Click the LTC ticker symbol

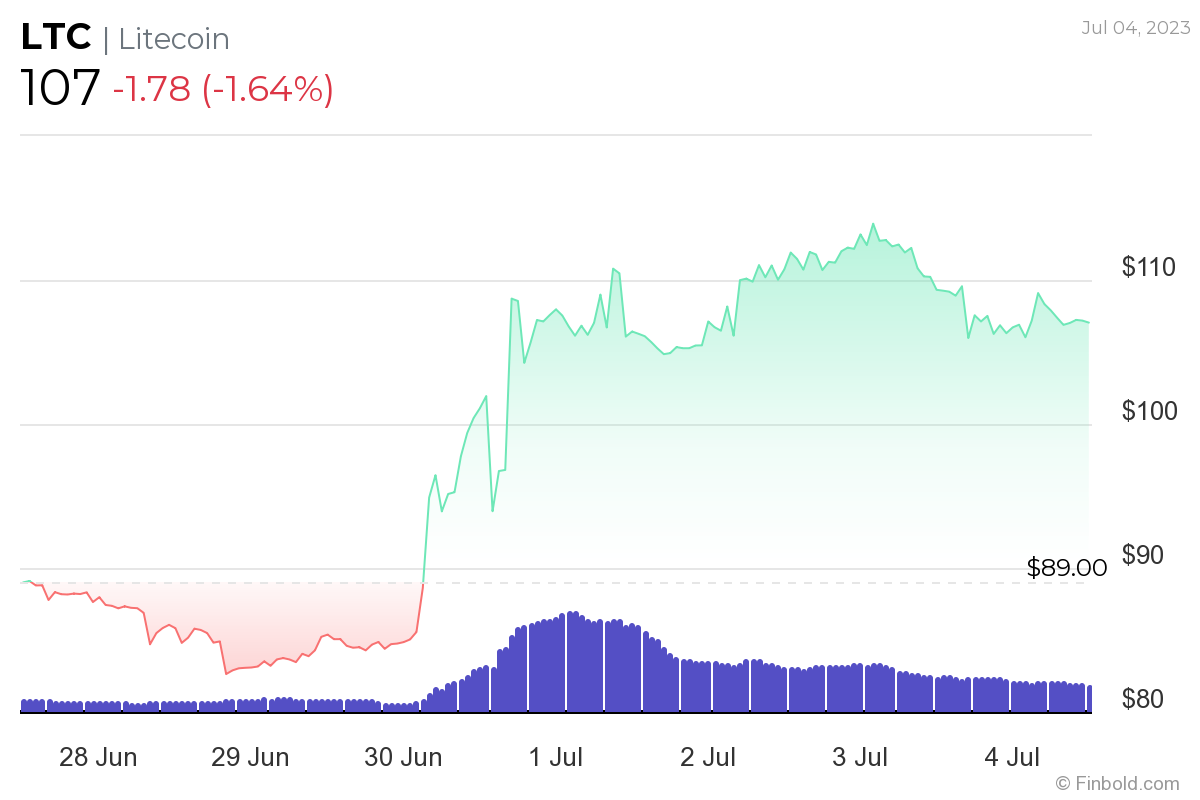pyautogui.click(x=56, y=39)
